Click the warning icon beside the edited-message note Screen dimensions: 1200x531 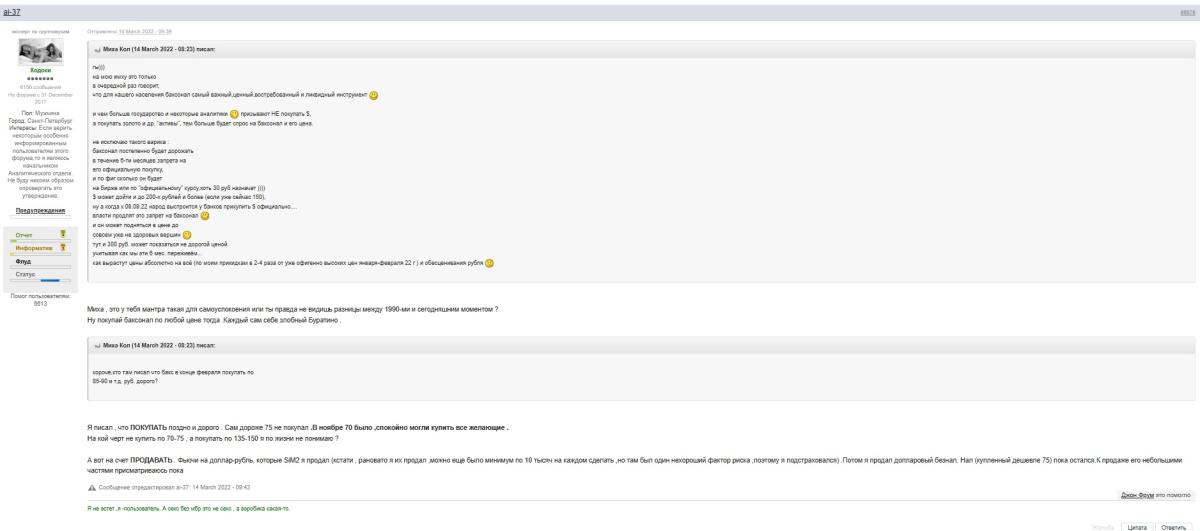pos(92,487)
